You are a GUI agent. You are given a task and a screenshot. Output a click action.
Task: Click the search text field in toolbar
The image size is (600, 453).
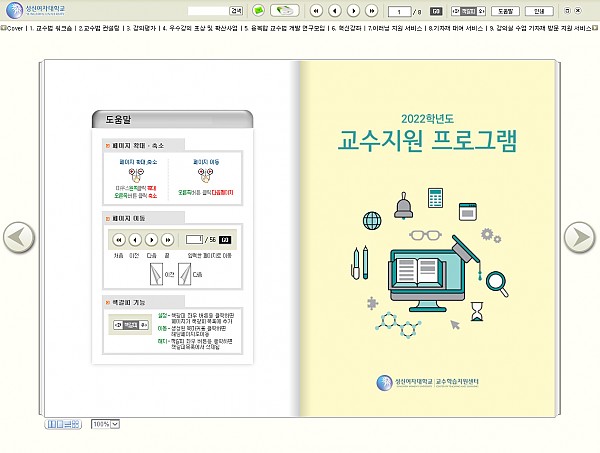(x=208, y=11)
